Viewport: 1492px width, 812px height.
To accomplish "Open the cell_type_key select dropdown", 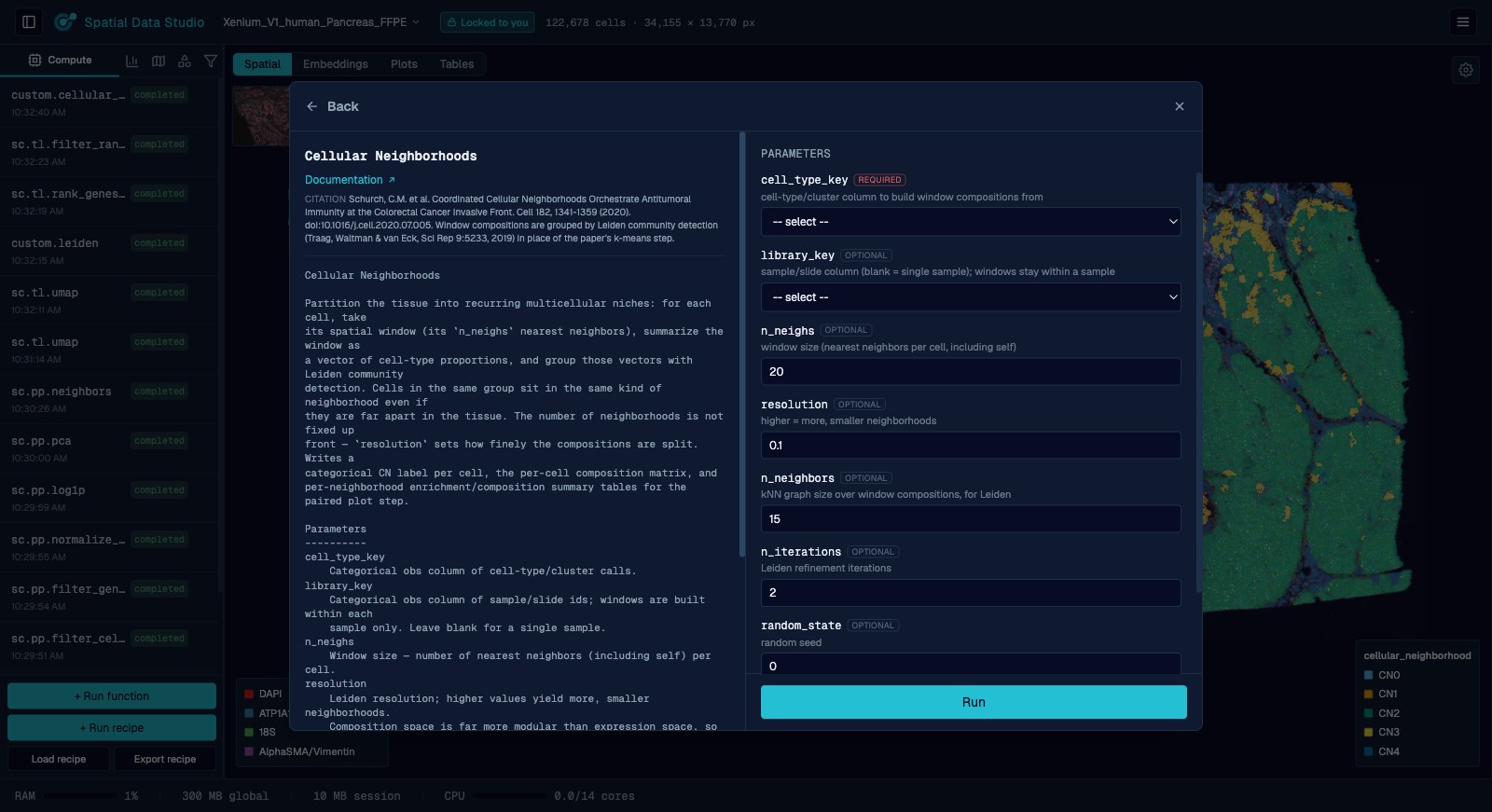I will click(971, 222).
